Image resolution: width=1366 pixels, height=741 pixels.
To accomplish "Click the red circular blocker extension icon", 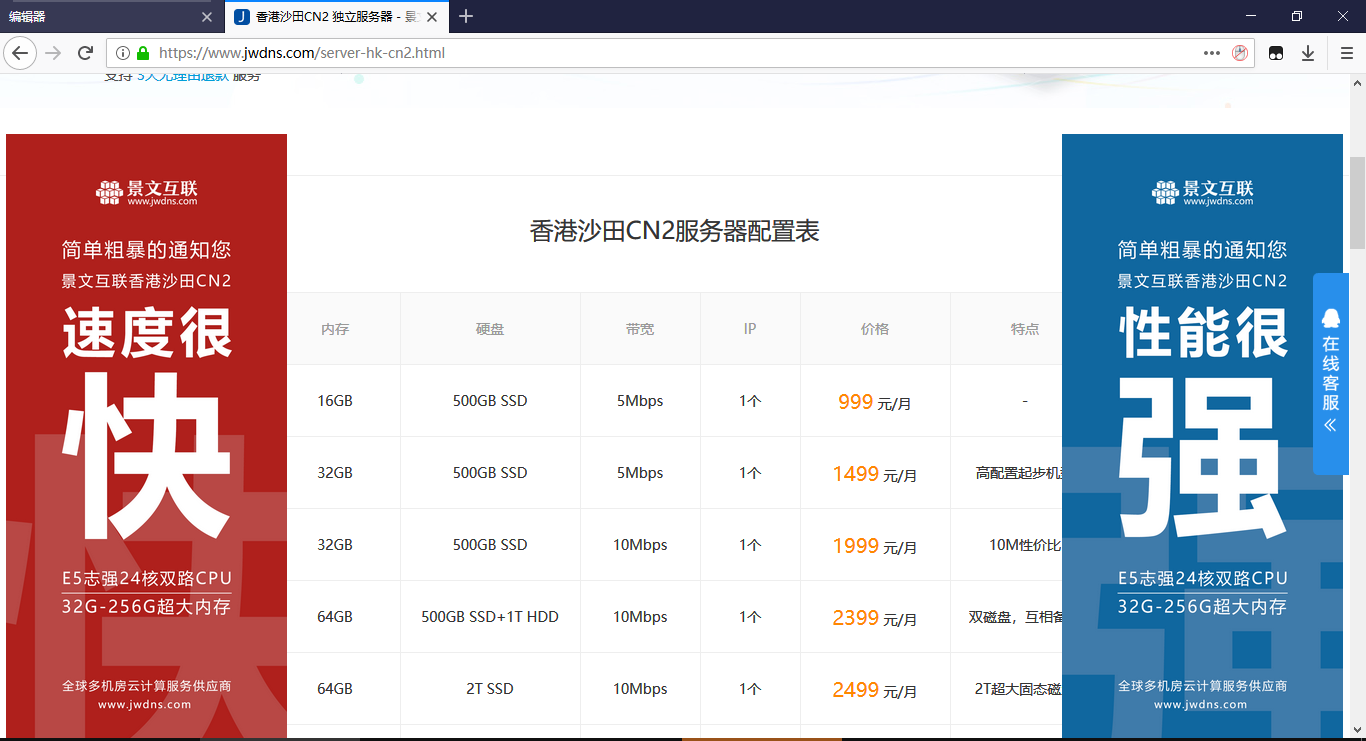I will click(1240, 53).
